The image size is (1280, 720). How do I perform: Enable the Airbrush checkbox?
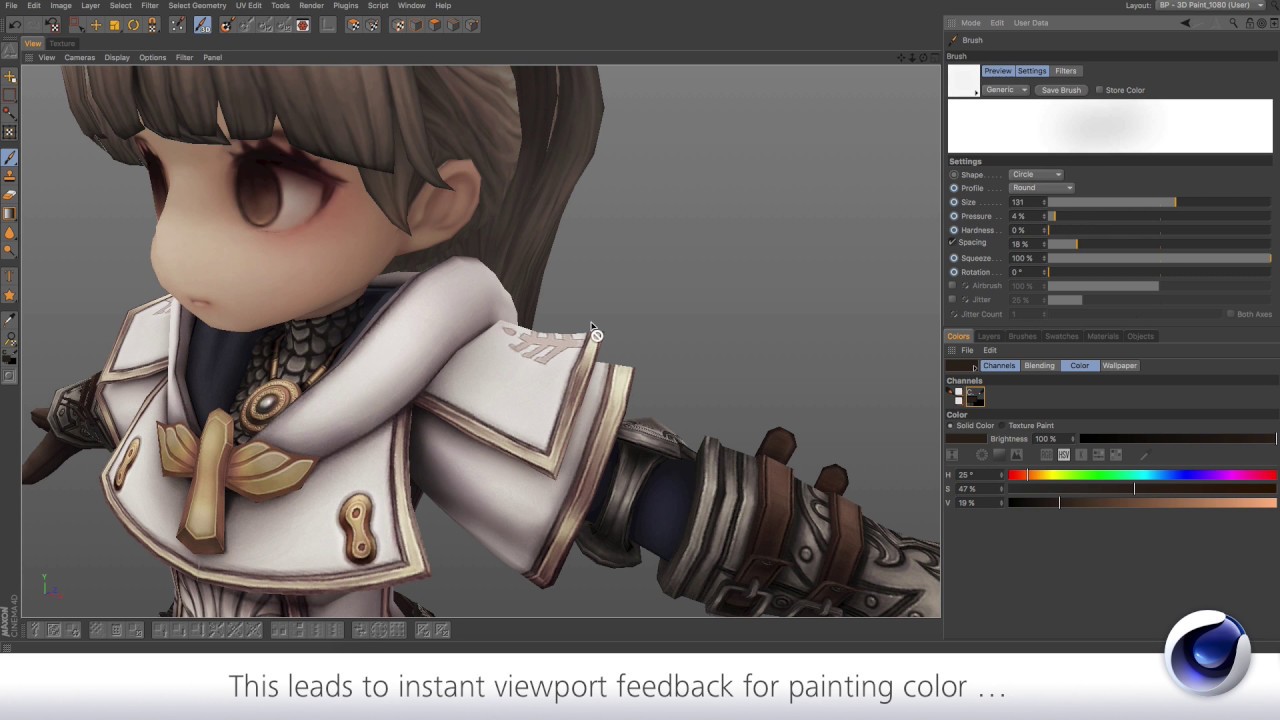click(952, 286)
